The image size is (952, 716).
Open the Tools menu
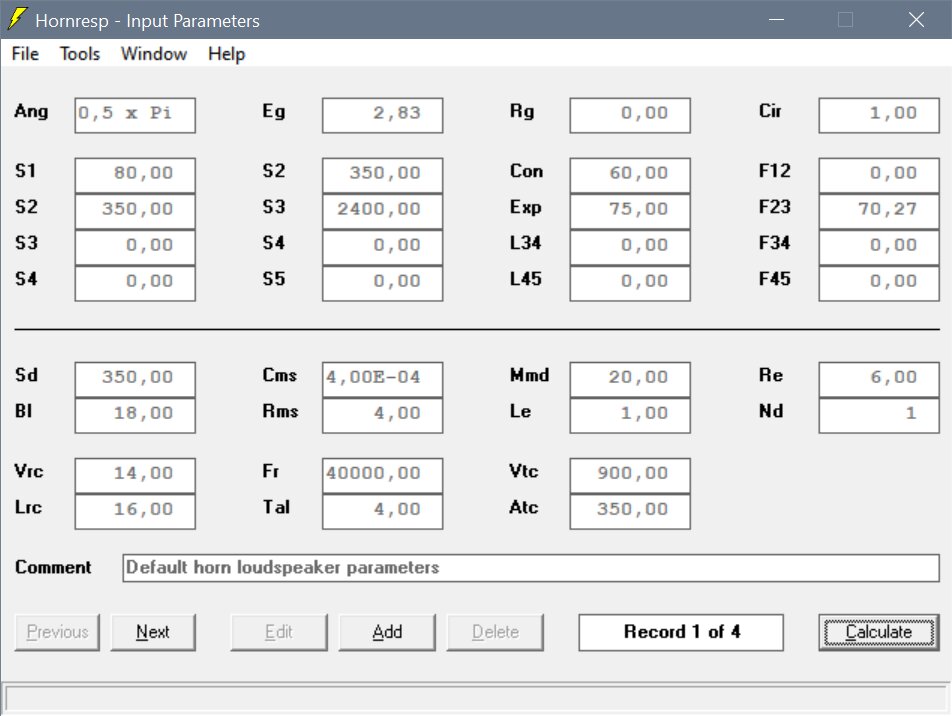(79, 54)
